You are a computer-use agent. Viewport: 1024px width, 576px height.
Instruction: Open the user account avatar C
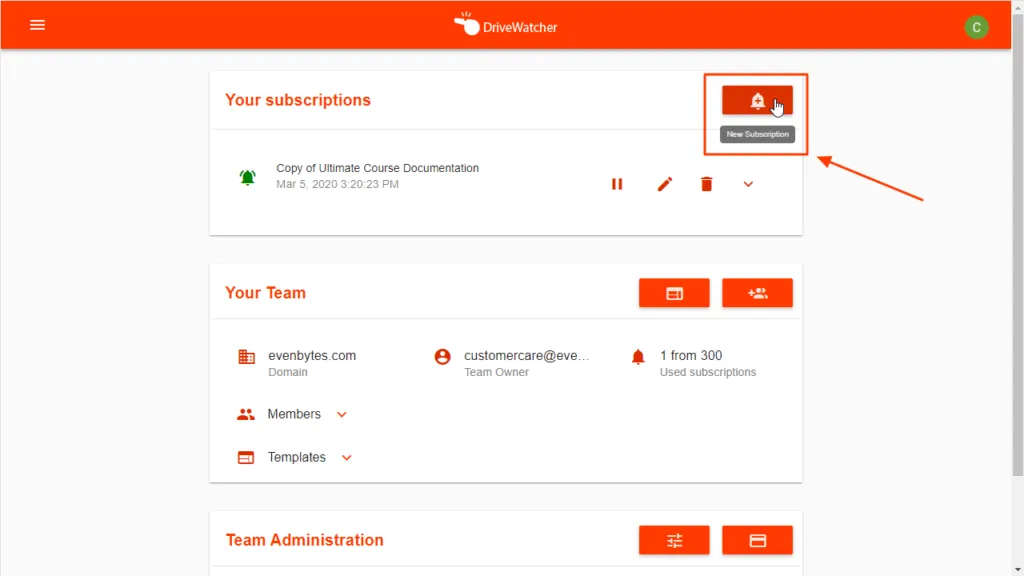pyautogui.click(x=976, y=27)
